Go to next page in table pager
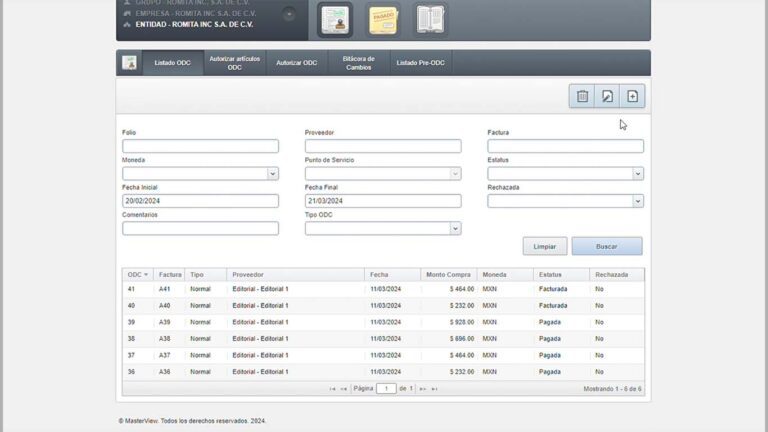Viewport: 768px width, 432px height. click(x=423, y=388)
